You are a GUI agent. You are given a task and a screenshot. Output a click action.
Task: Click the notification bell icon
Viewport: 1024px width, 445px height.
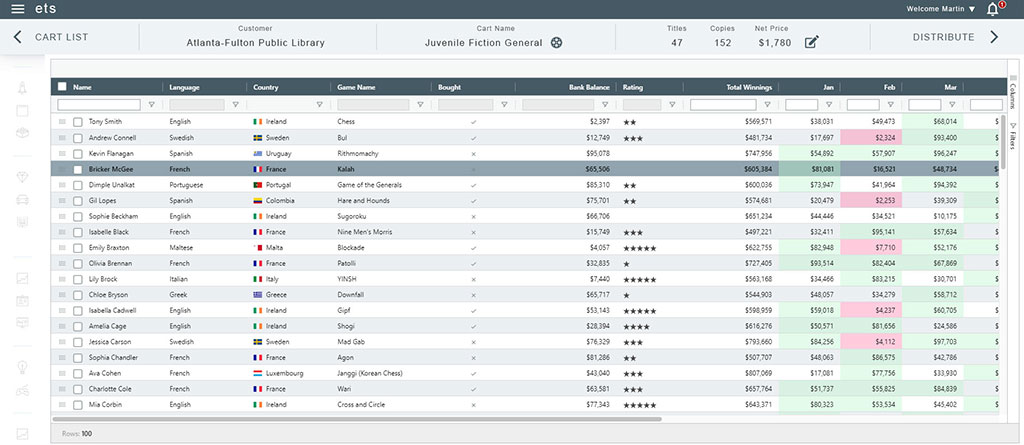(x=992, y=9)
